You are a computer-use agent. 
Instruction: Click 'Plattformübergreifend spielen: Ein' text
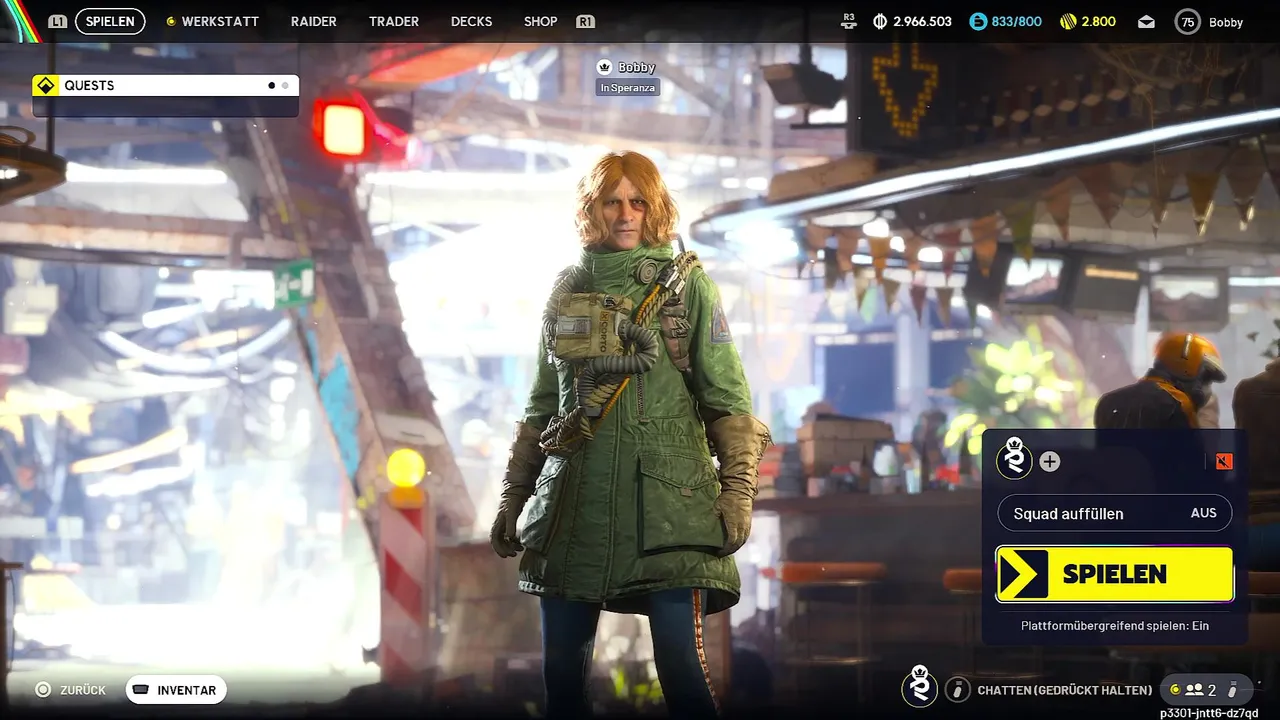pyautogui.click(x=1115, y=625)
